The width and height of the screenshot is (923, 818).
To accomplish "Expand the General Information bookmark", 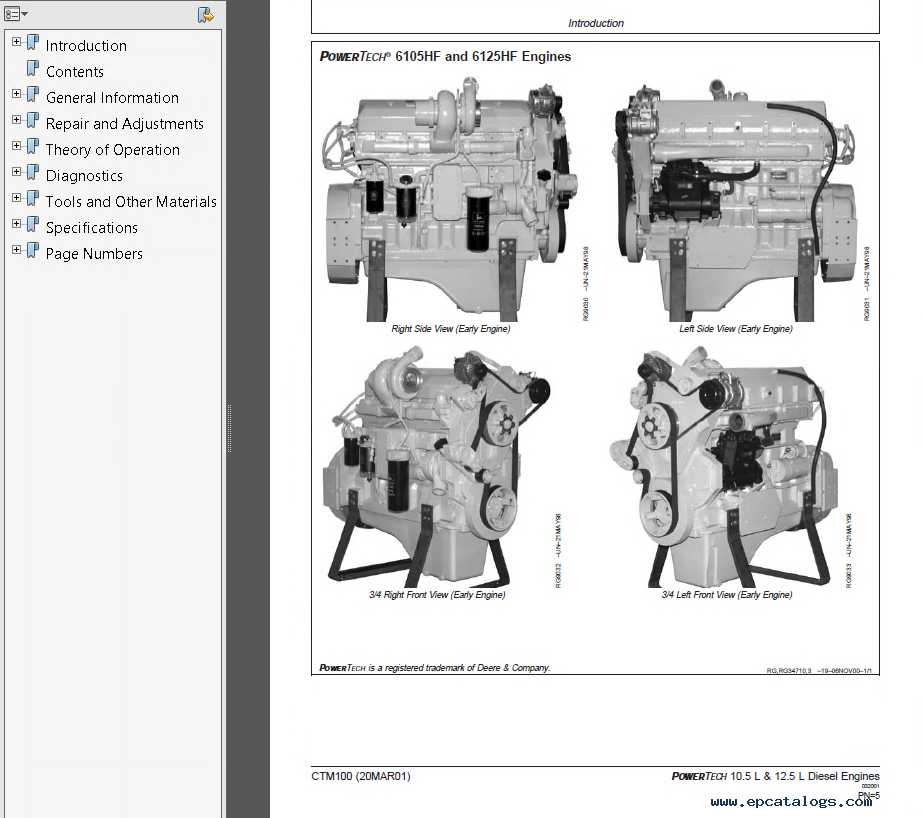I will click(16, 94).
